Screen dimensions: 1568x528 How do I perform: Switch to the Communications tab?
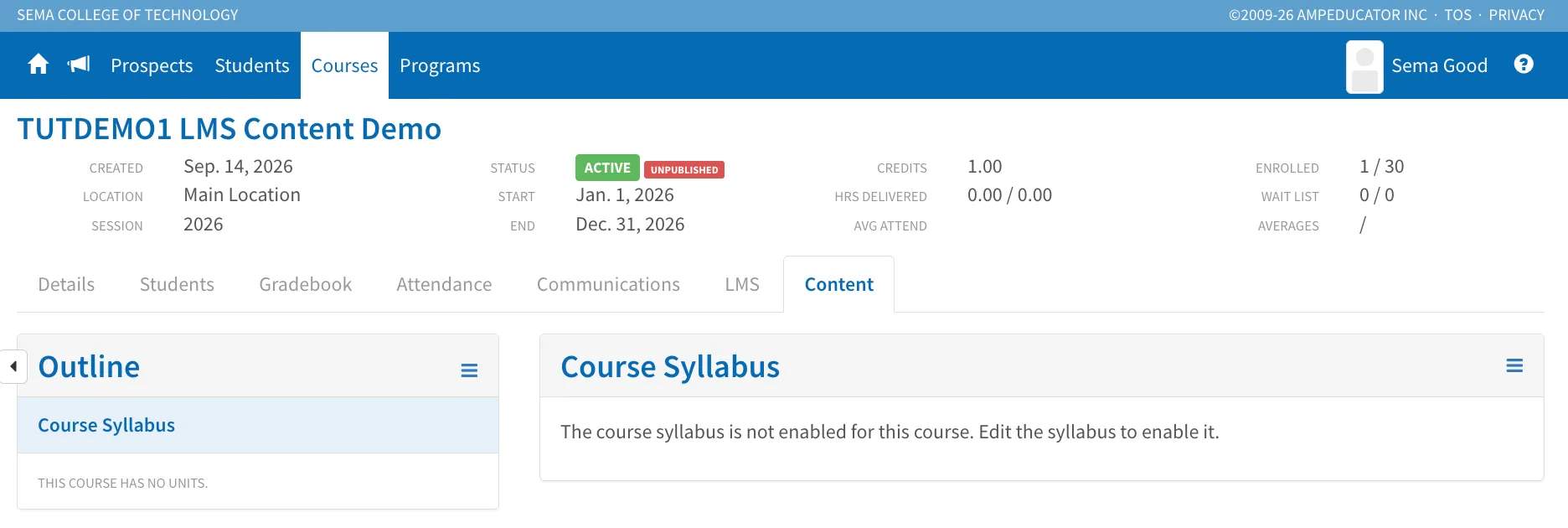pyautogui.click(x=608, y=285)
